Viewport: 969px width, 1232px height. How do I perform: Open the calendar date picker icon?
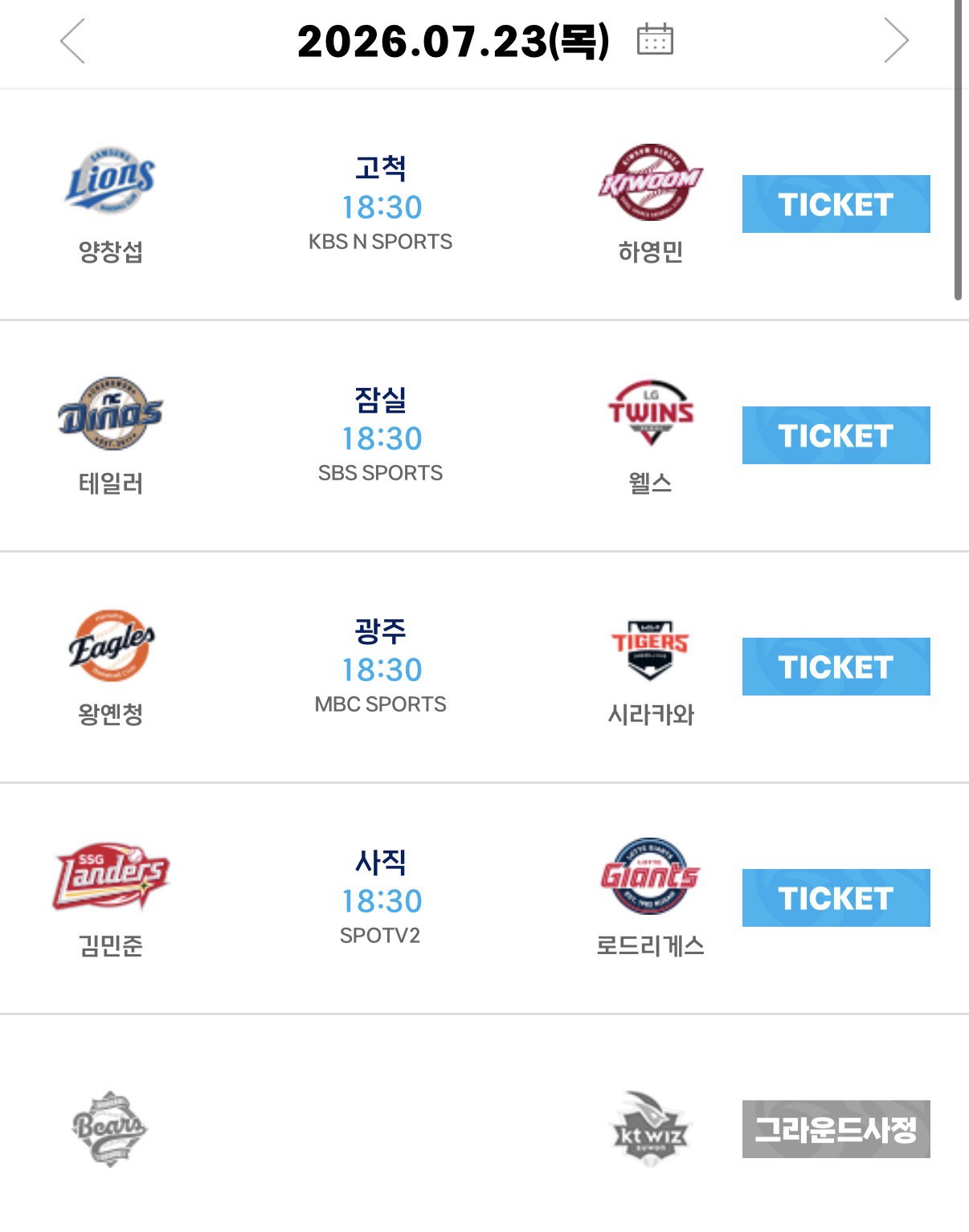[x=655, y=39]
